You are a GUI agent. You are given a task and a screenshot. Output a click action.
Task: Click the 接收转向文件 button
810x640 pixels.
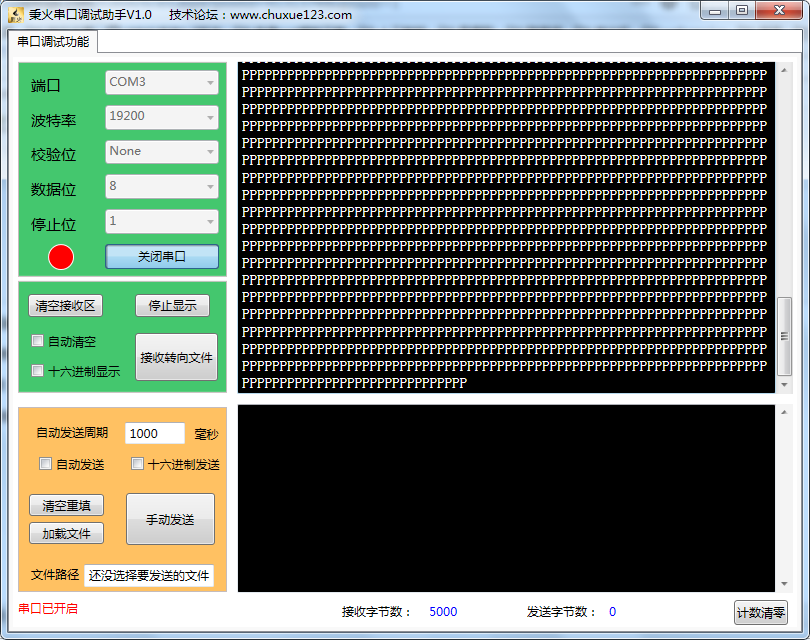[x=176, y=357]
